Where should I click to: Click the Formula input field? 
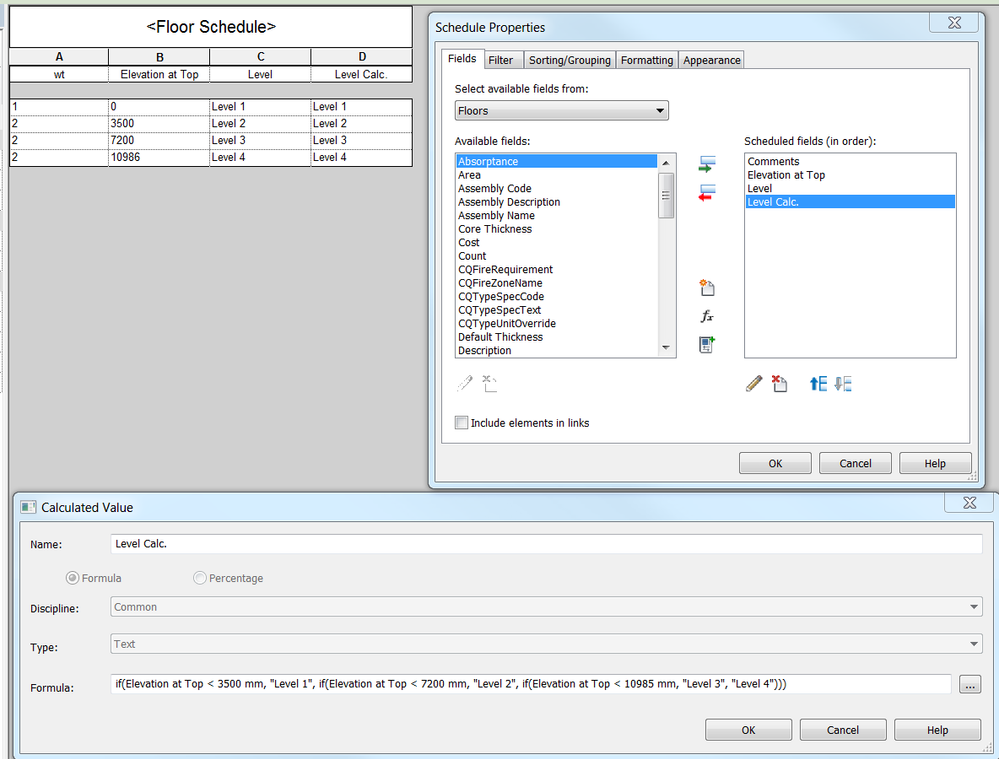531,684
